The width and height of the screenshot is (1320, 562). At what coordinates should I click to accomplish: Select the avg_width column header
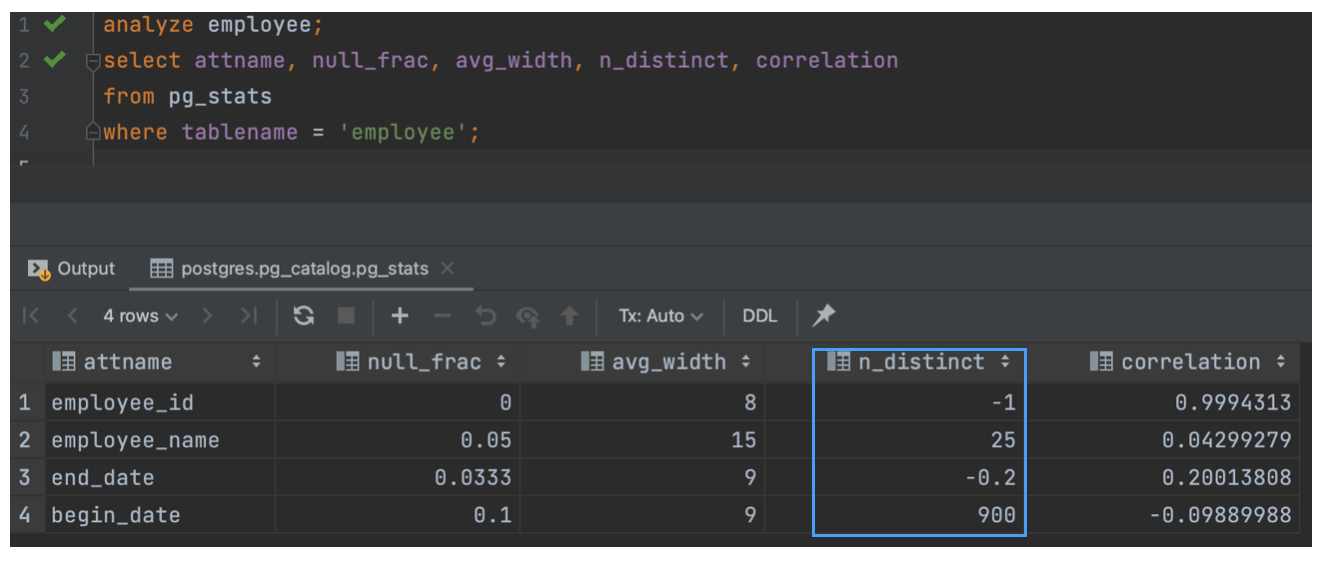[x=642, y=362]
